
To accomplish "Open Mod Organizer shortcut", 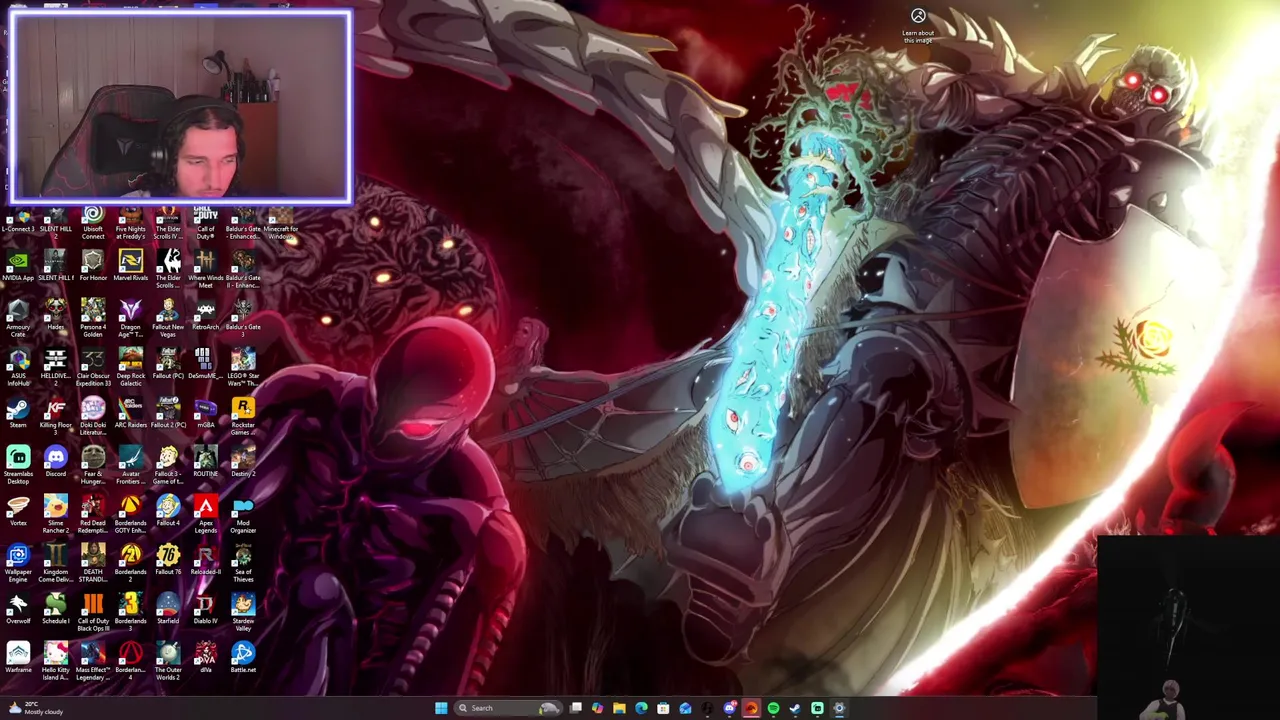I will [x=243, y=514].
